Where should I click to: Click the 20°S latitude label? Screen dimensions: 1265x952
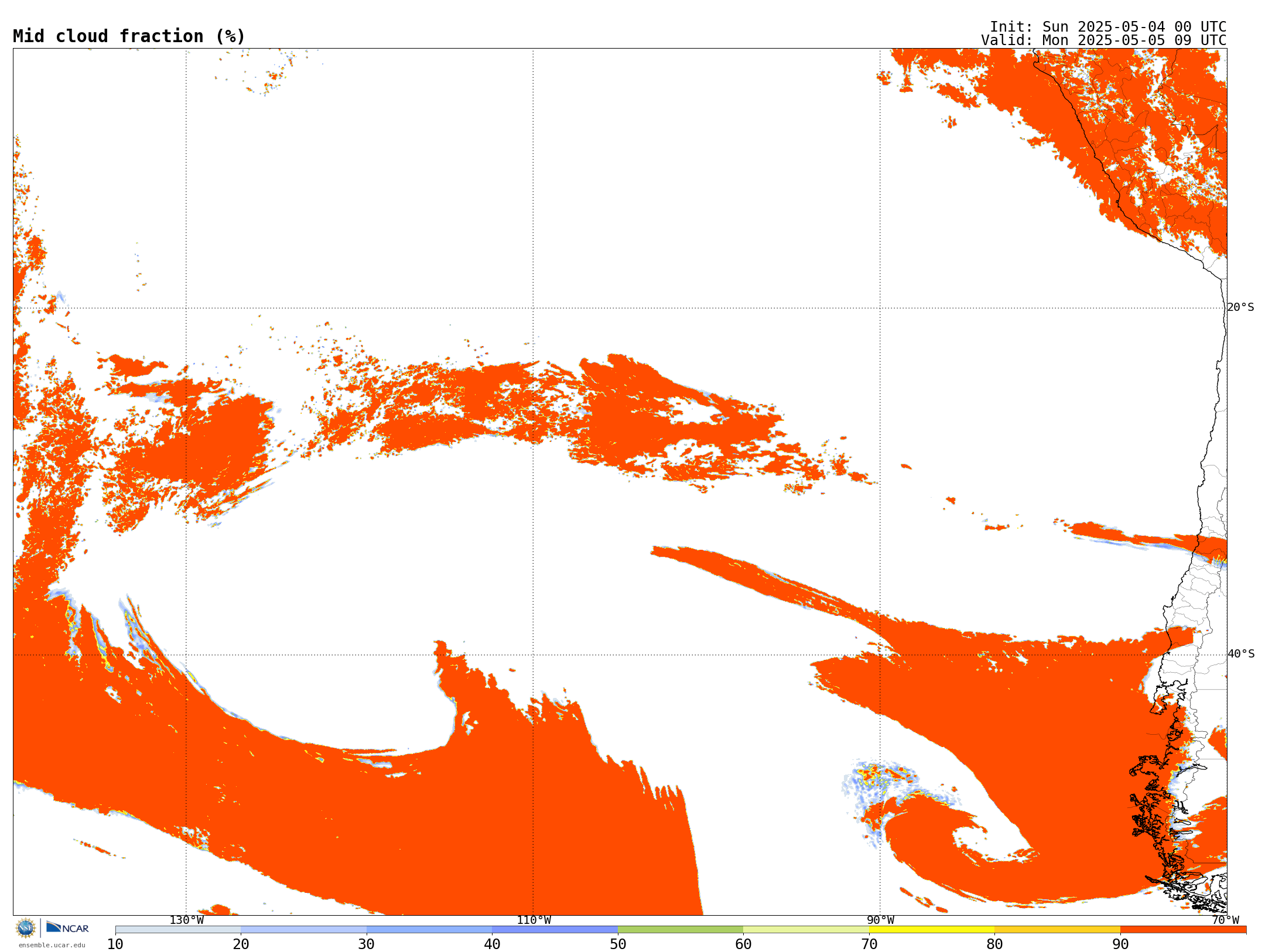coord(1241,307)
